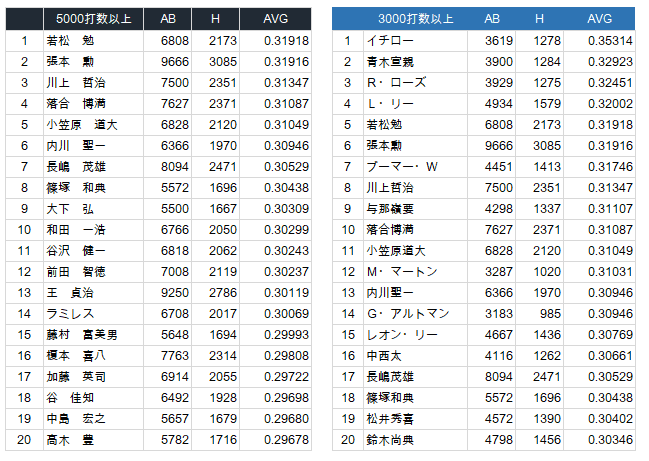Click the name ラミレス

click(x=70, y=314)
